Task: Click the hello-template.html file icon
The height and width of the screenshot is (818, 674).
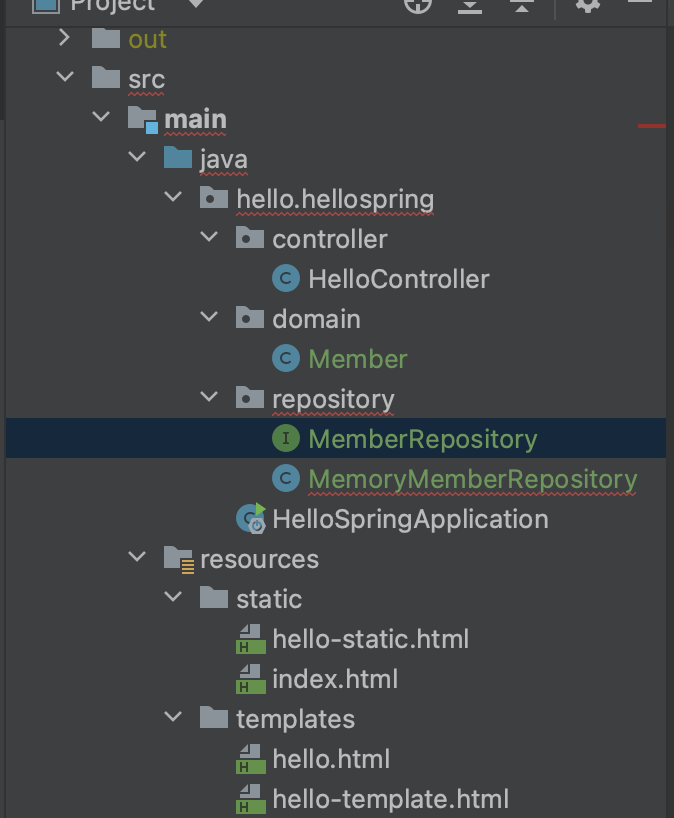Action: pos(250,799)
